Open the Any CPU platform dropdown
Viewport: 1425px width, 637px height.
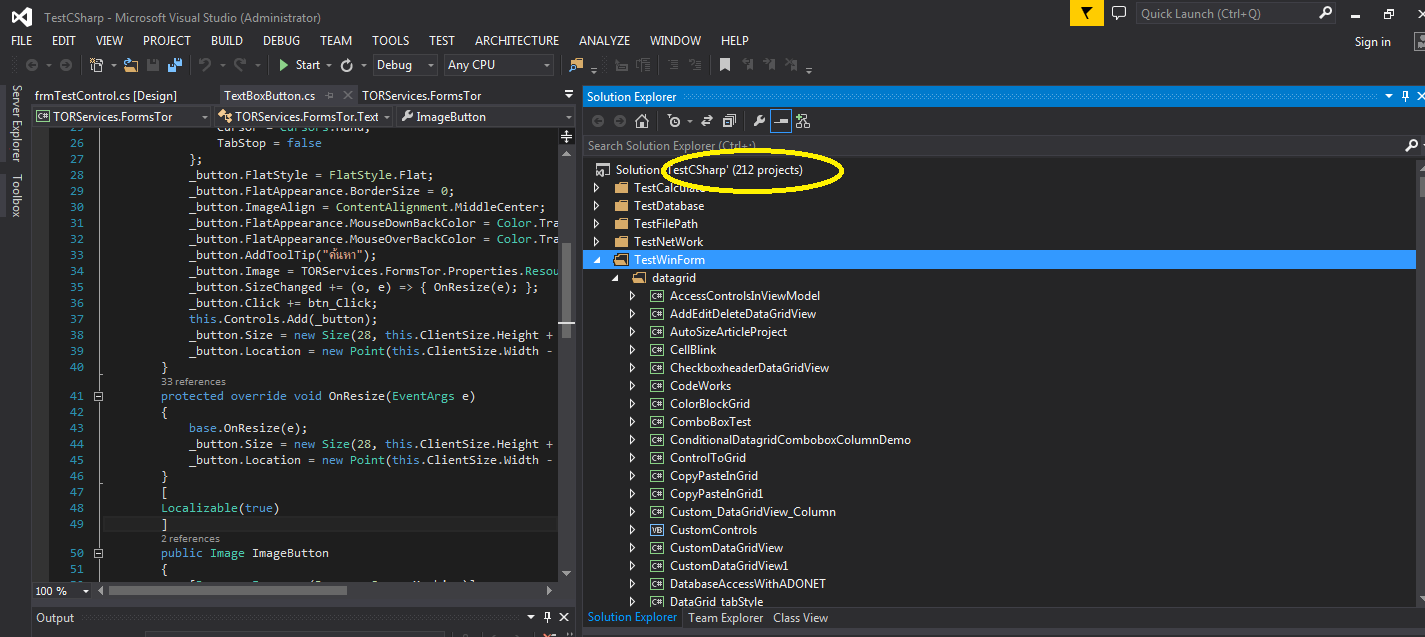coord(499,65)
